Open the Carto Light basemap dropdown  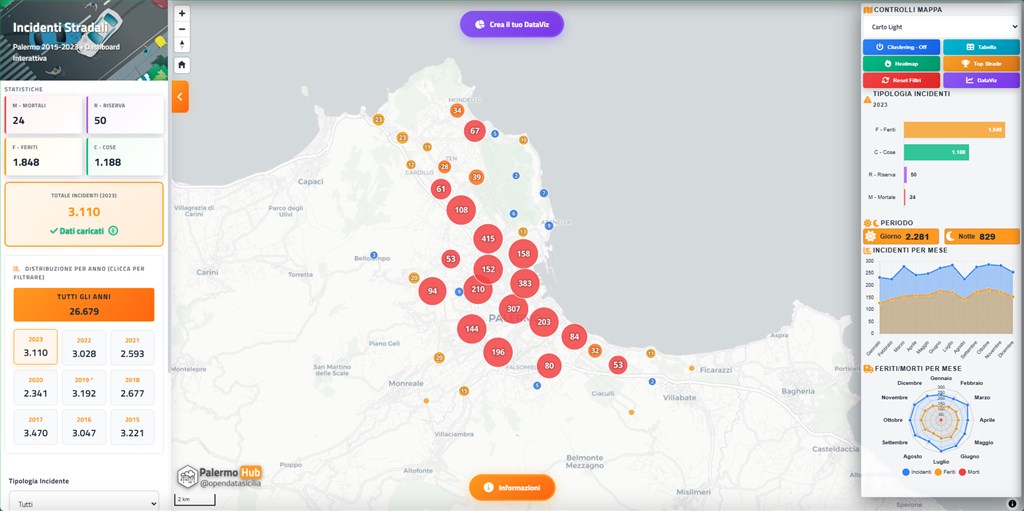(x=940, y=26)
